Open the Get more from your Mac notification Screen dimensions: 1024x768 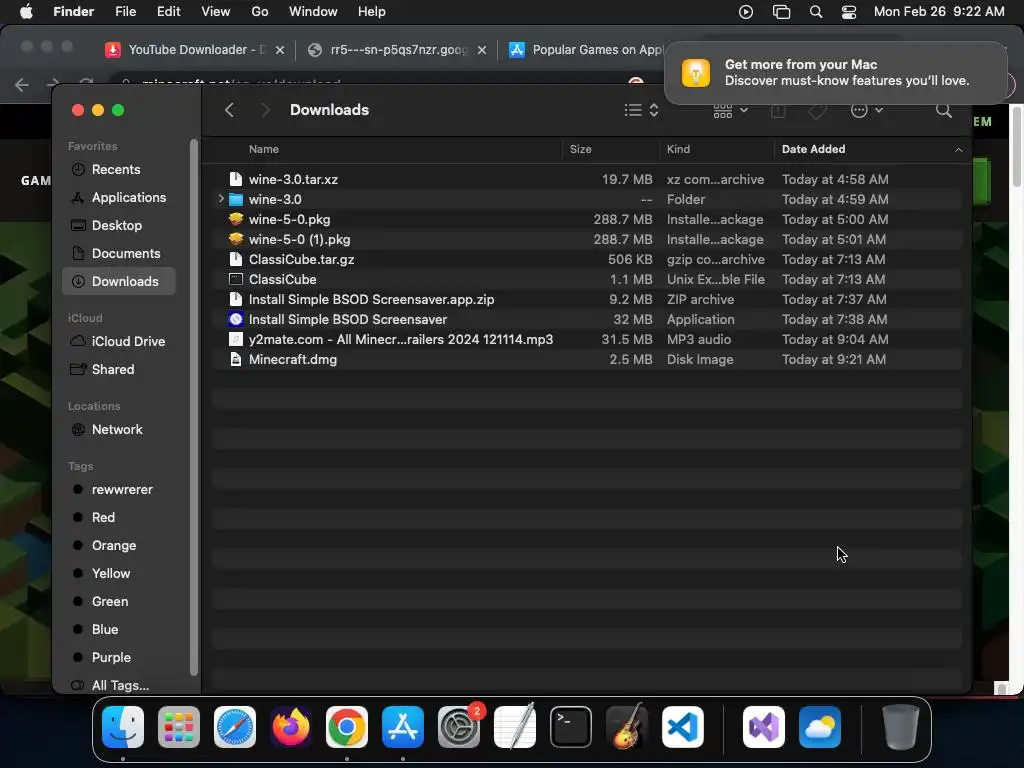tap(835, 72)
